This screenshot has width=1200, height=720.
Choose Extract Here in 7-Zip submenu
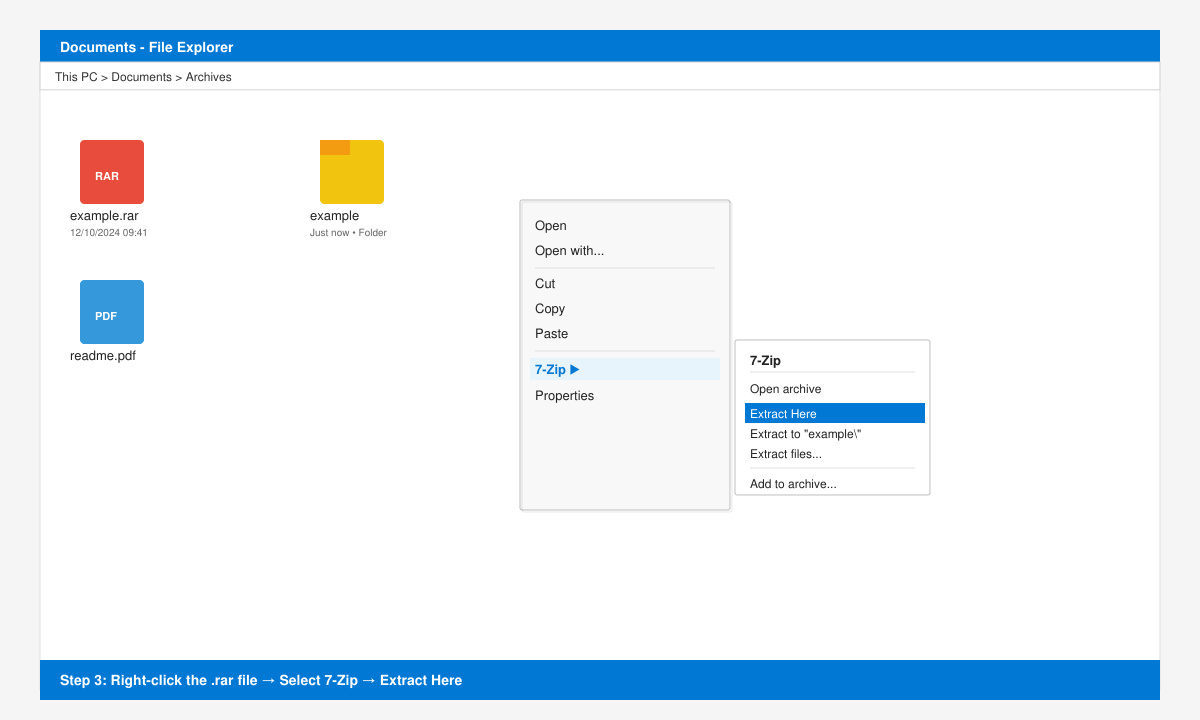click(835, 413)
